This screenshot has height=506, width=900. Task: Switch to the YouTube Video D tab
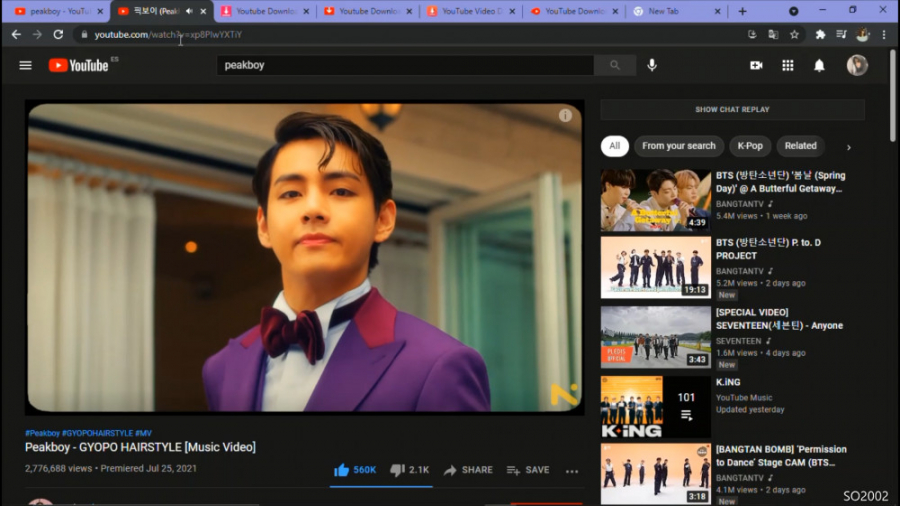[x=471, y=11]
